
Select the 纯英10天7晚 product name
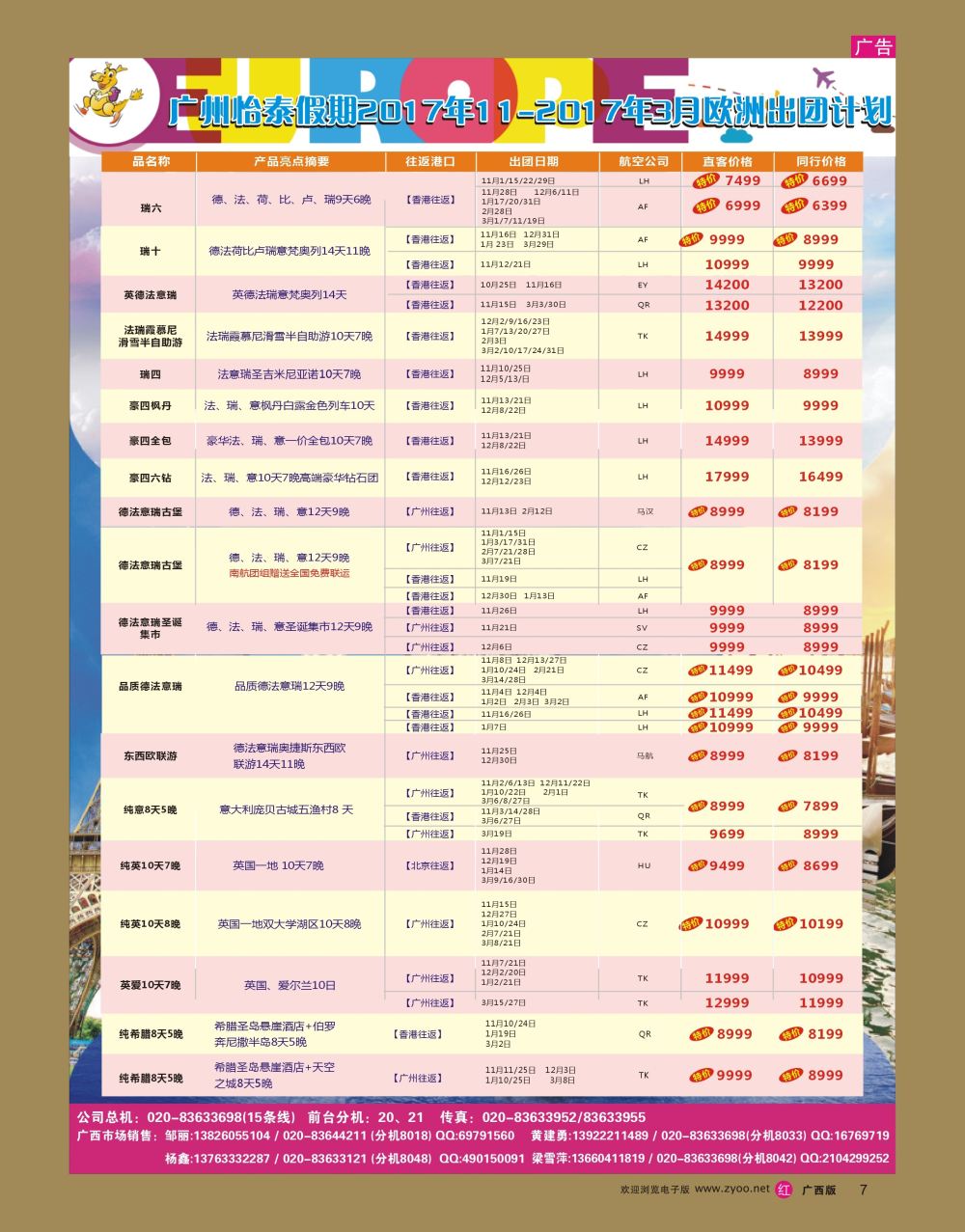coord(151,865)
